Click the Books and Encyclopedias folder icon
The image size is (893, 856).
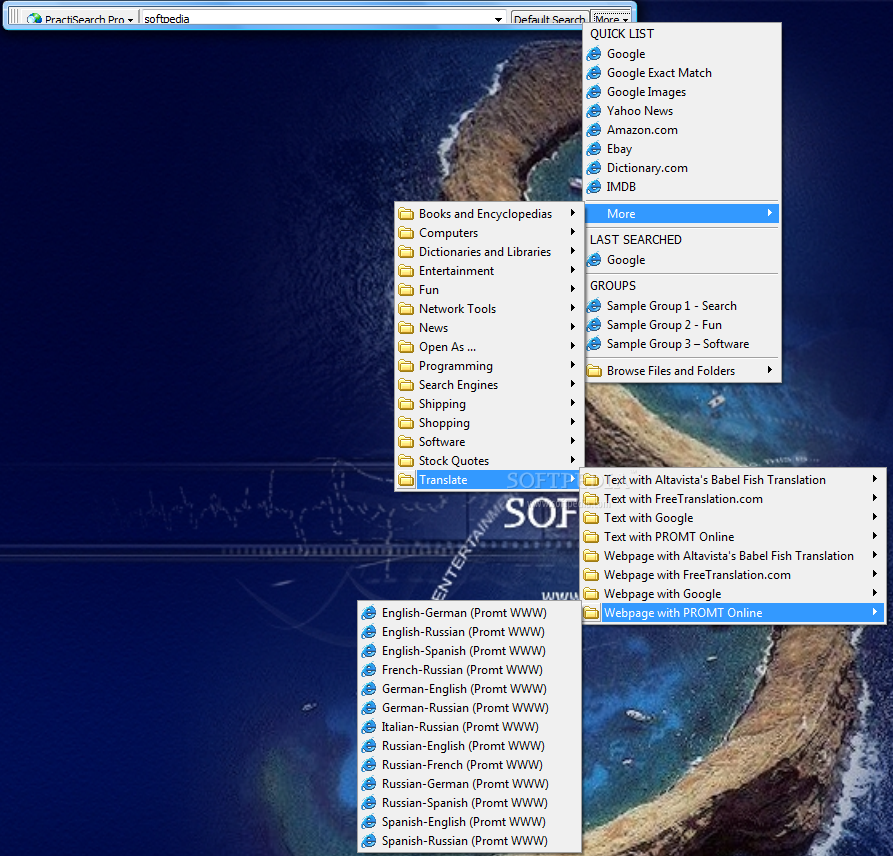pyautogui.click(x=406, y=214)
